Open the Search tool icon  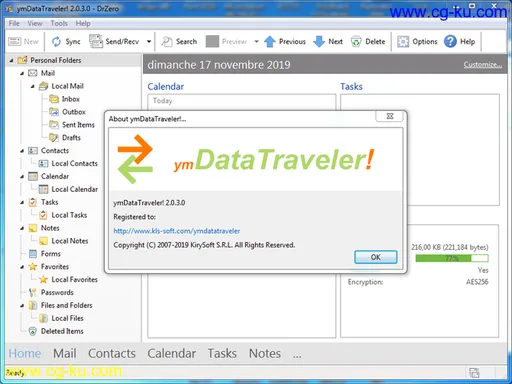click(166, 42)
